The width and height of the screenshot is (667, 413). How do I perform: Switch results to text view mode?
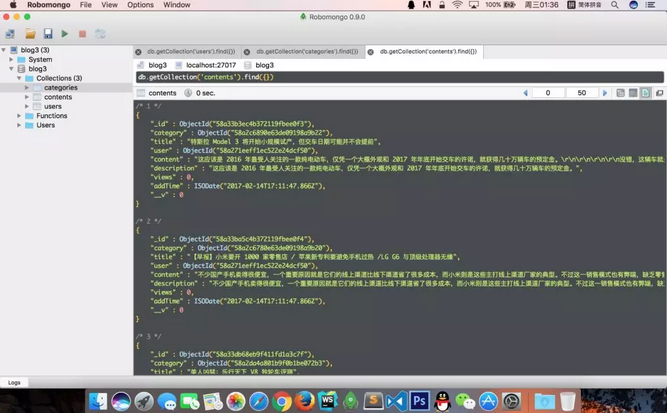645,93
